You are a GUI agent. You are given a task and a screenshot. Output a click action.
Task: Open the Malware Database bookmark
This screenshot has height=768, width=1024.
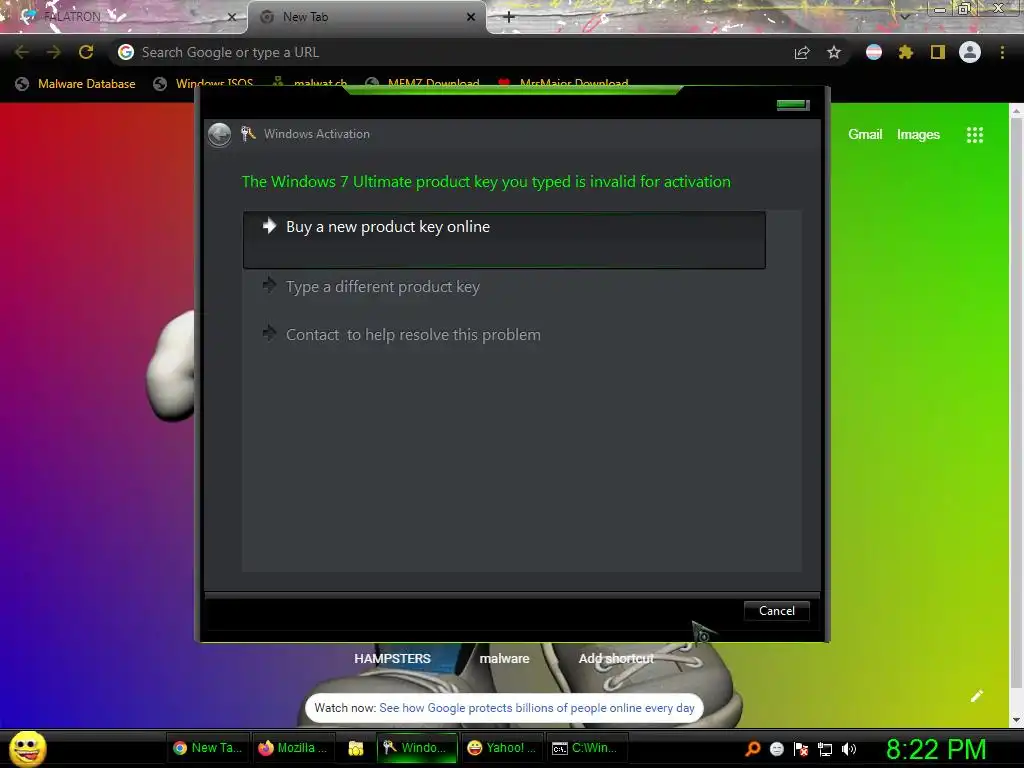pos(76,84)
